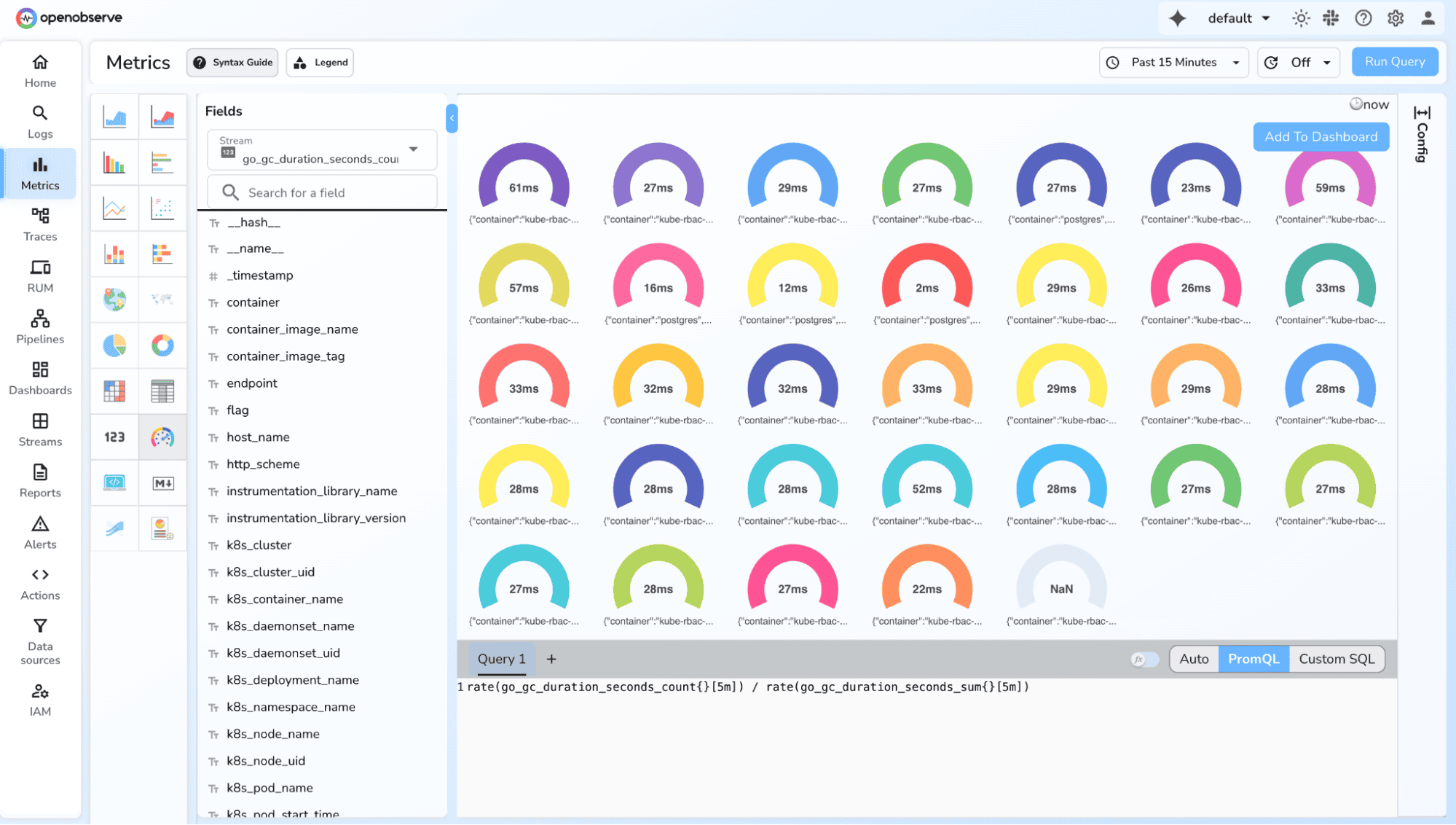Click Add To Dashboard button
The width and height of the screenshot is (1456, 825).
[x=1321, y=137]
